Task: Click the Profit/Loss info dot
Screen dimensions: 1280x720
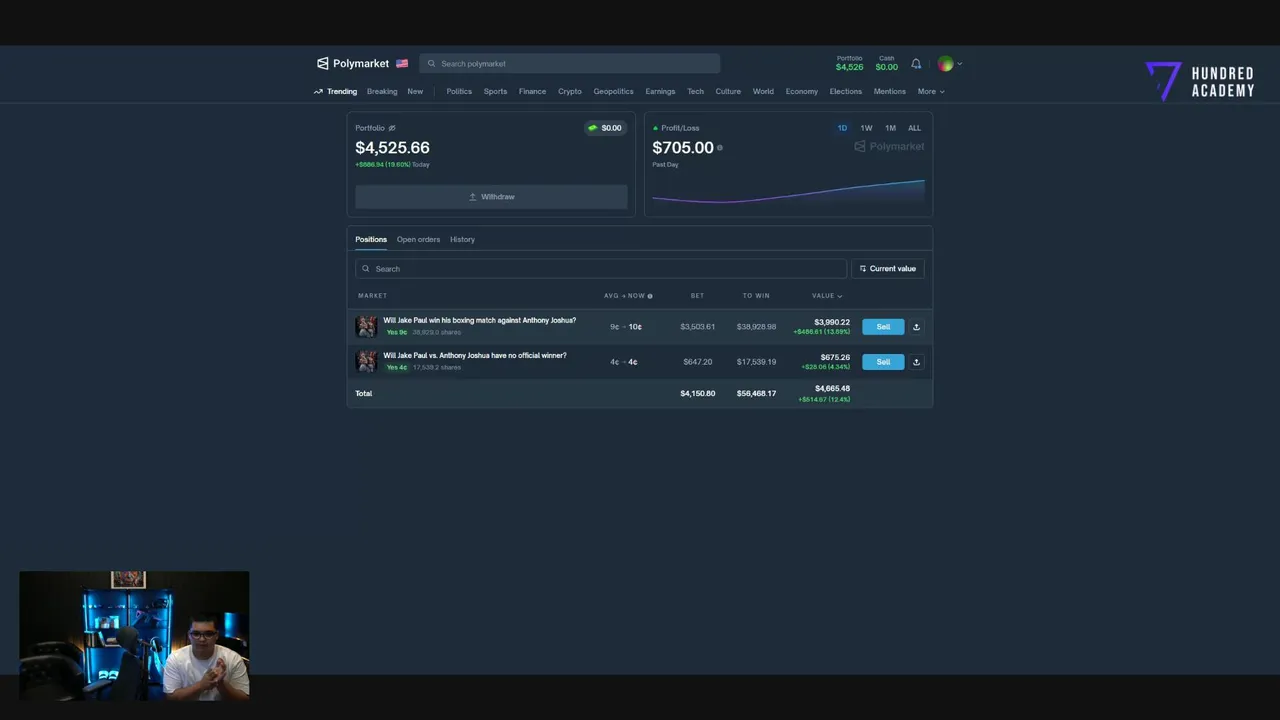Action: (719, 148)
